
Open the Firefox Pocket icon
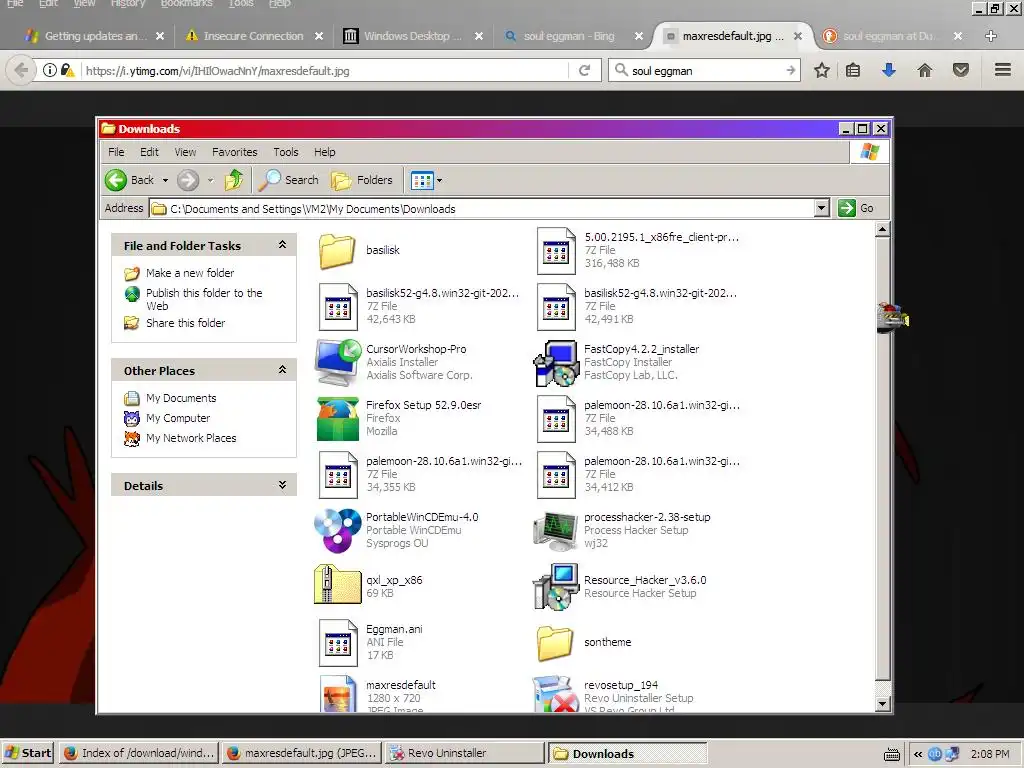coord(961,71)
